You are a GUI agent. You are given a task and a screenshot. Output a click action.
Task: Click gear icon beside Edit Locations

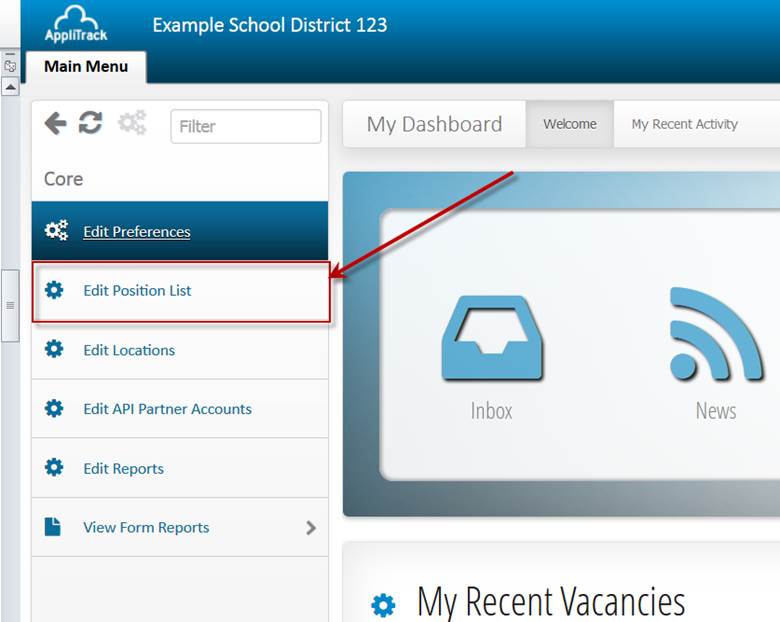(54, 349)
